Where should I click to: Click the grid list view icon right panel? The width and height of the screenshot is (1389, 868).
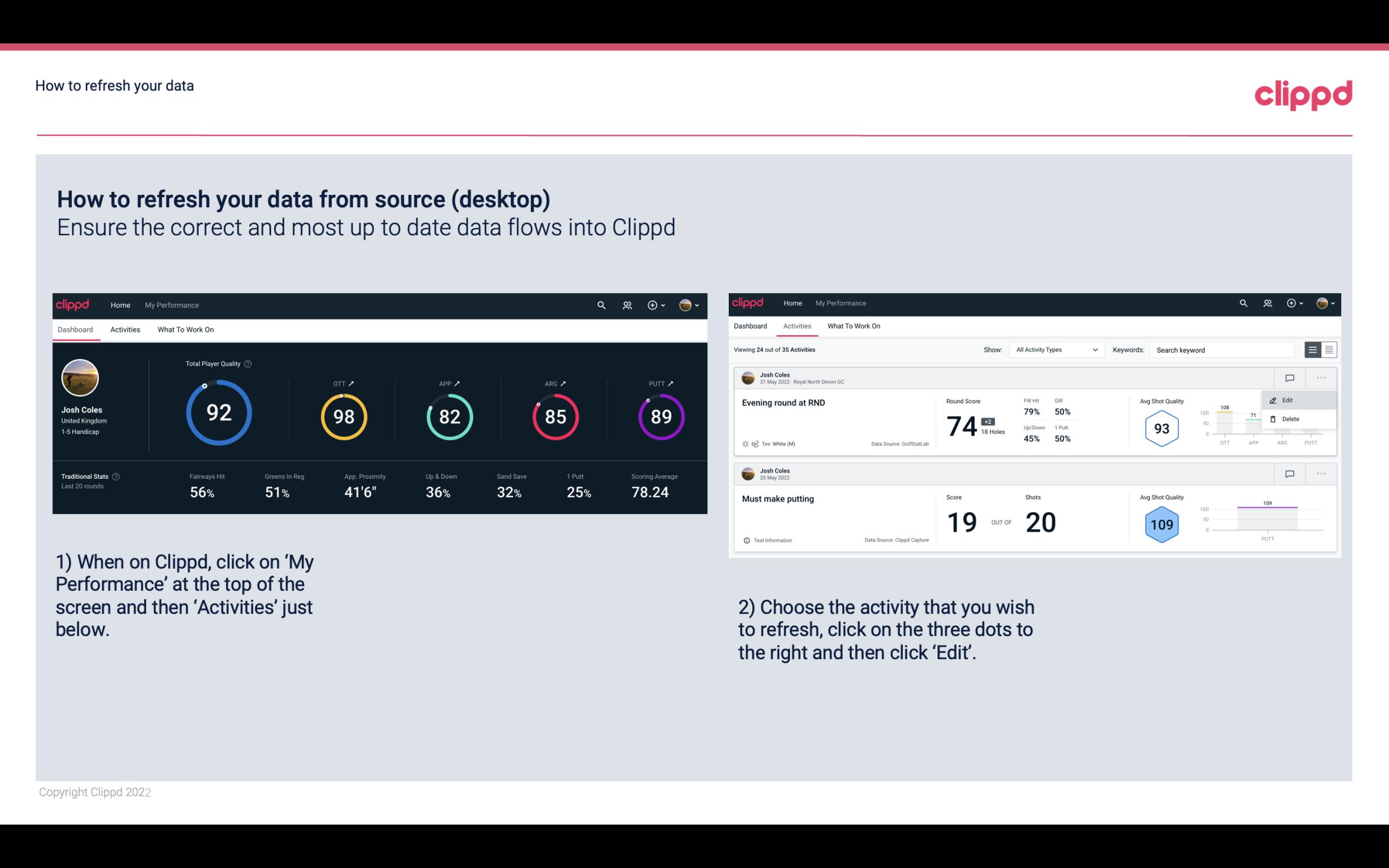point(1328,349)
